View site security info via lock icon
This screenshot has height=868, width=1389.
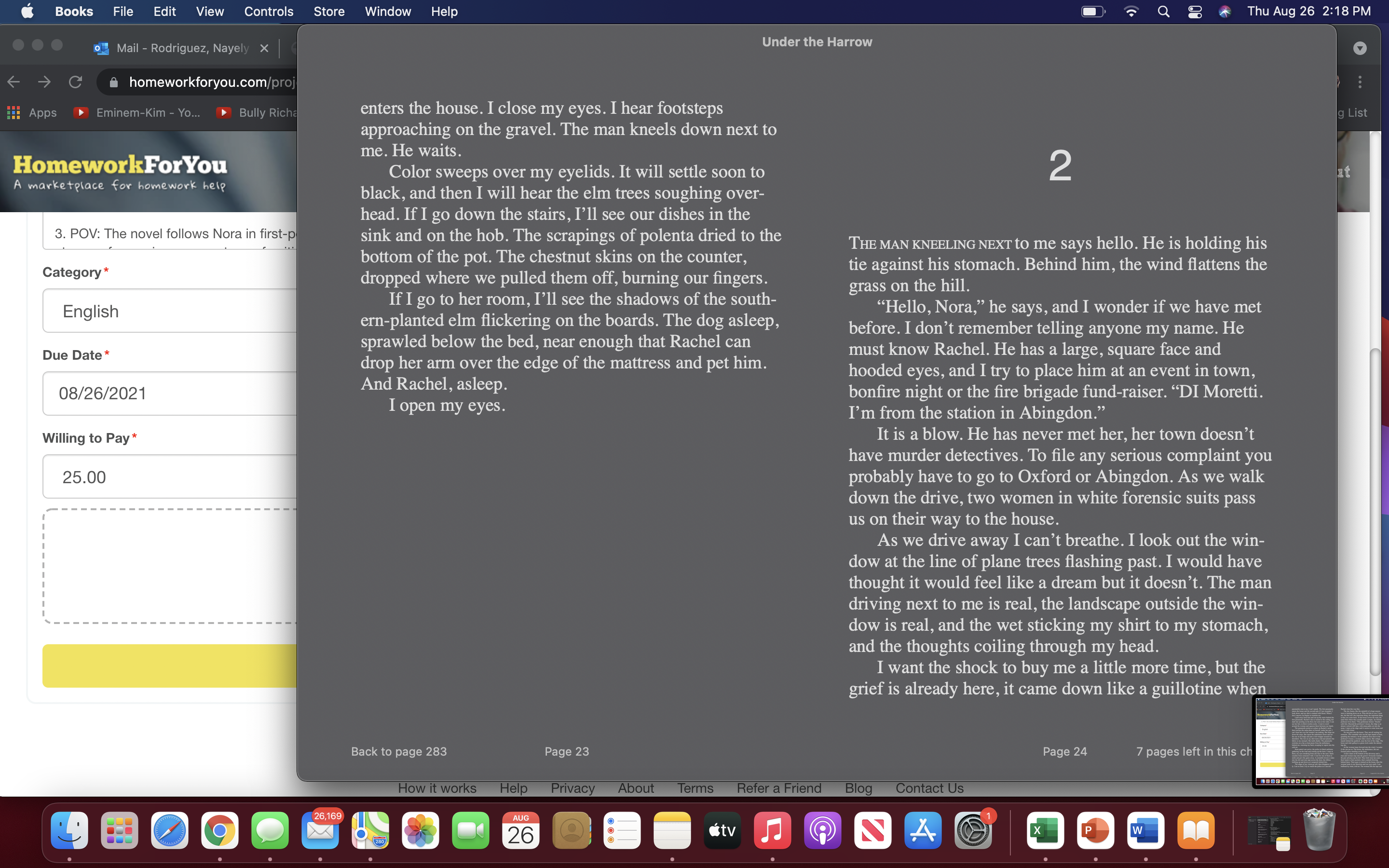click(114, 82)
